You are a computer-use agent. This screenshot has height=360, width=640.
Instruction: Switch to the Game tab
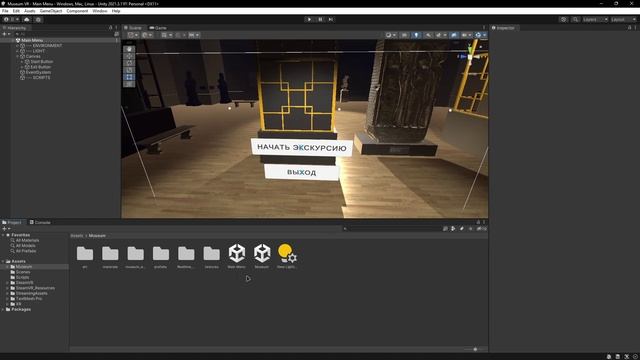158,28
